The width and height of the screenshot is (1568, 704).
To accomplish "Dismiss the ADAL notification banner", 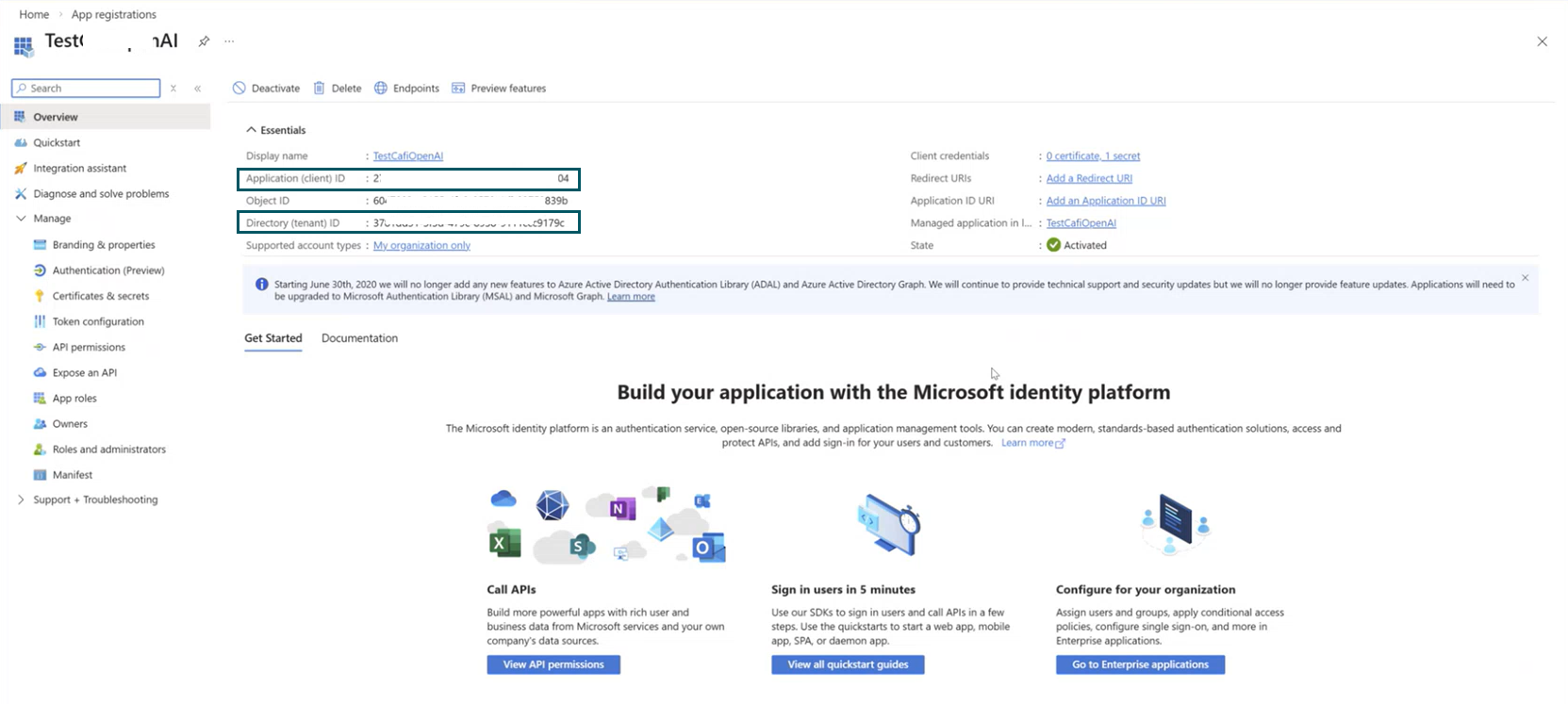I will [1525, 278].
